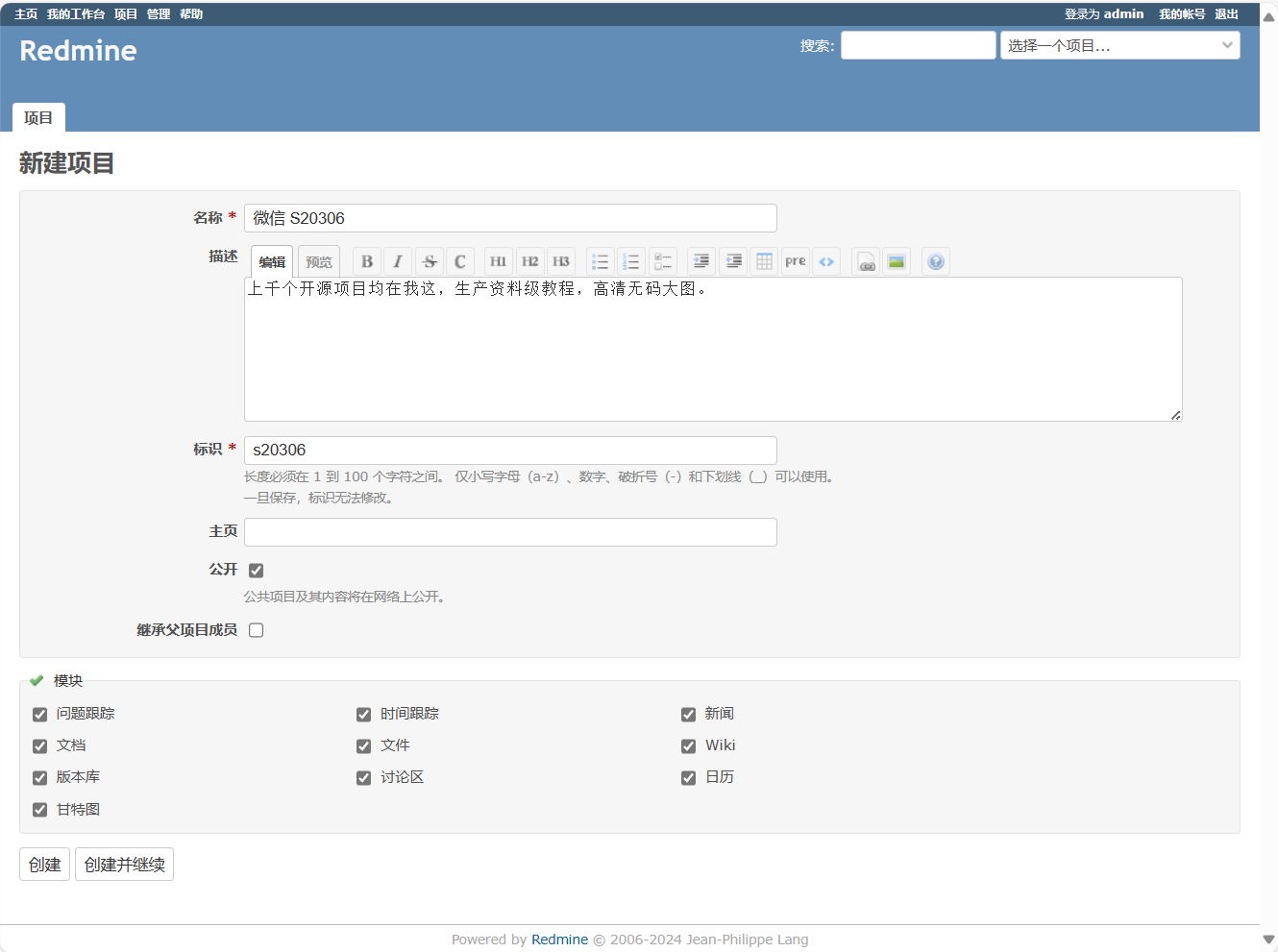1278x952 pixels.
Task: Click the 创建 button
Action: pyautogui.click(x=44, y=865)
